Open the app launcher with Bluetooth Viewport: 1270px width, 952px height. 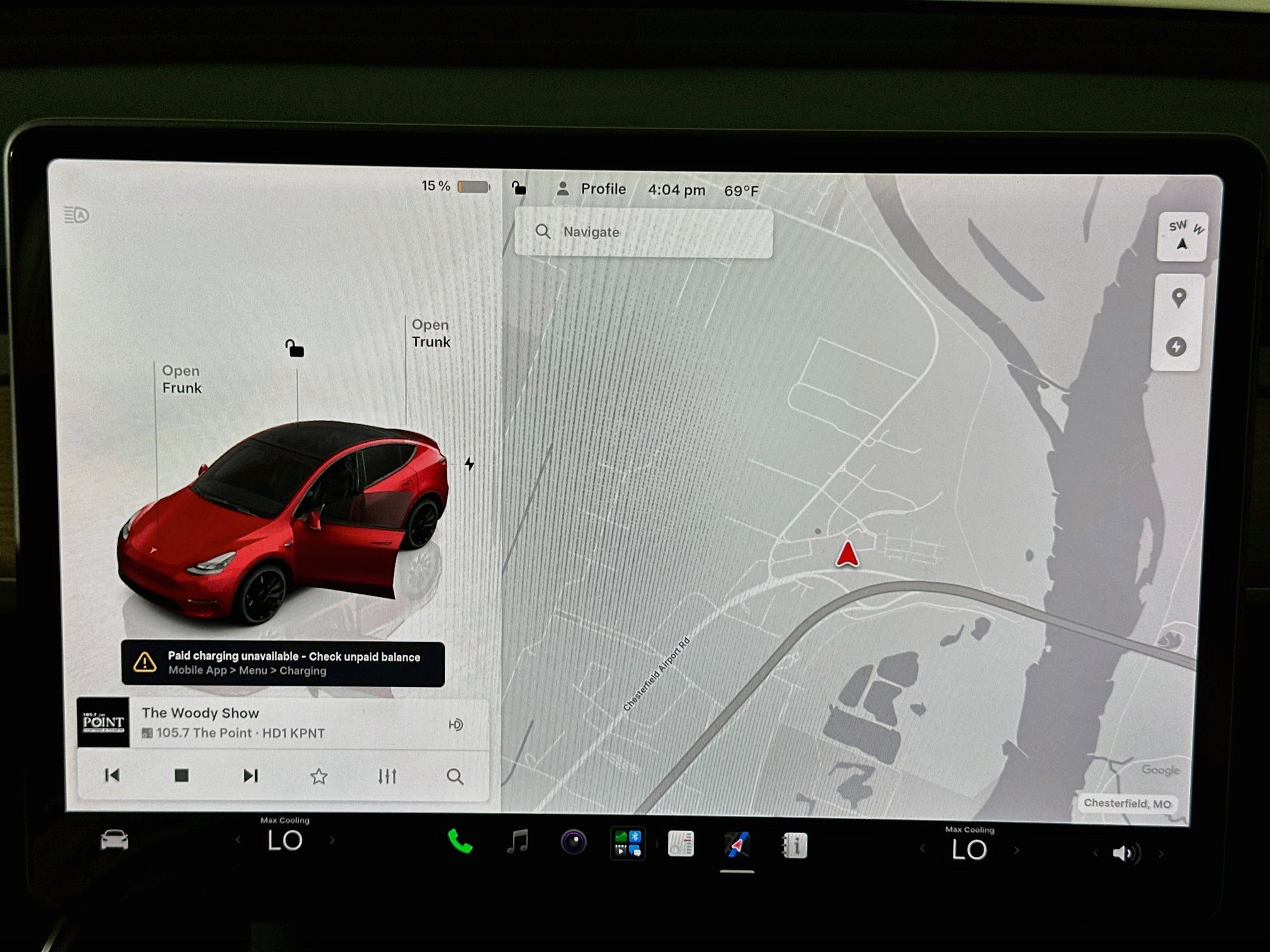pyautogui.click(x=627, y=843)
